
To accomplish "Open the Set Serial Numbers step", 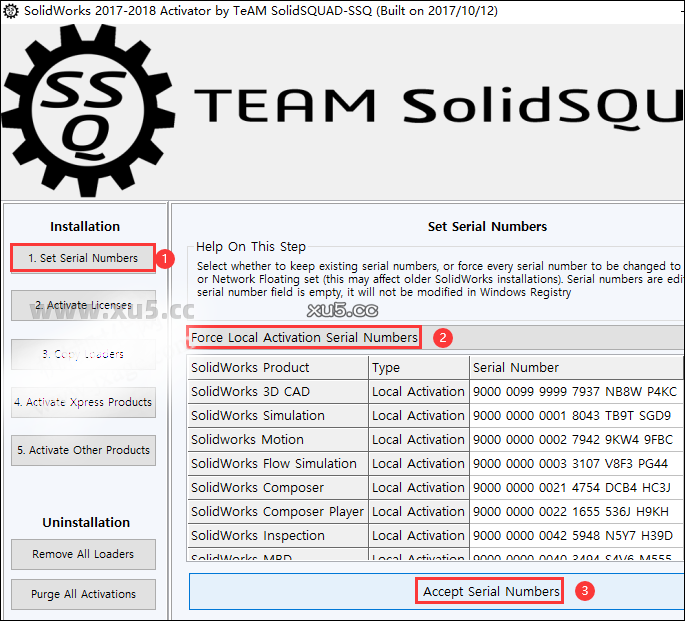I will pos(83,258).
